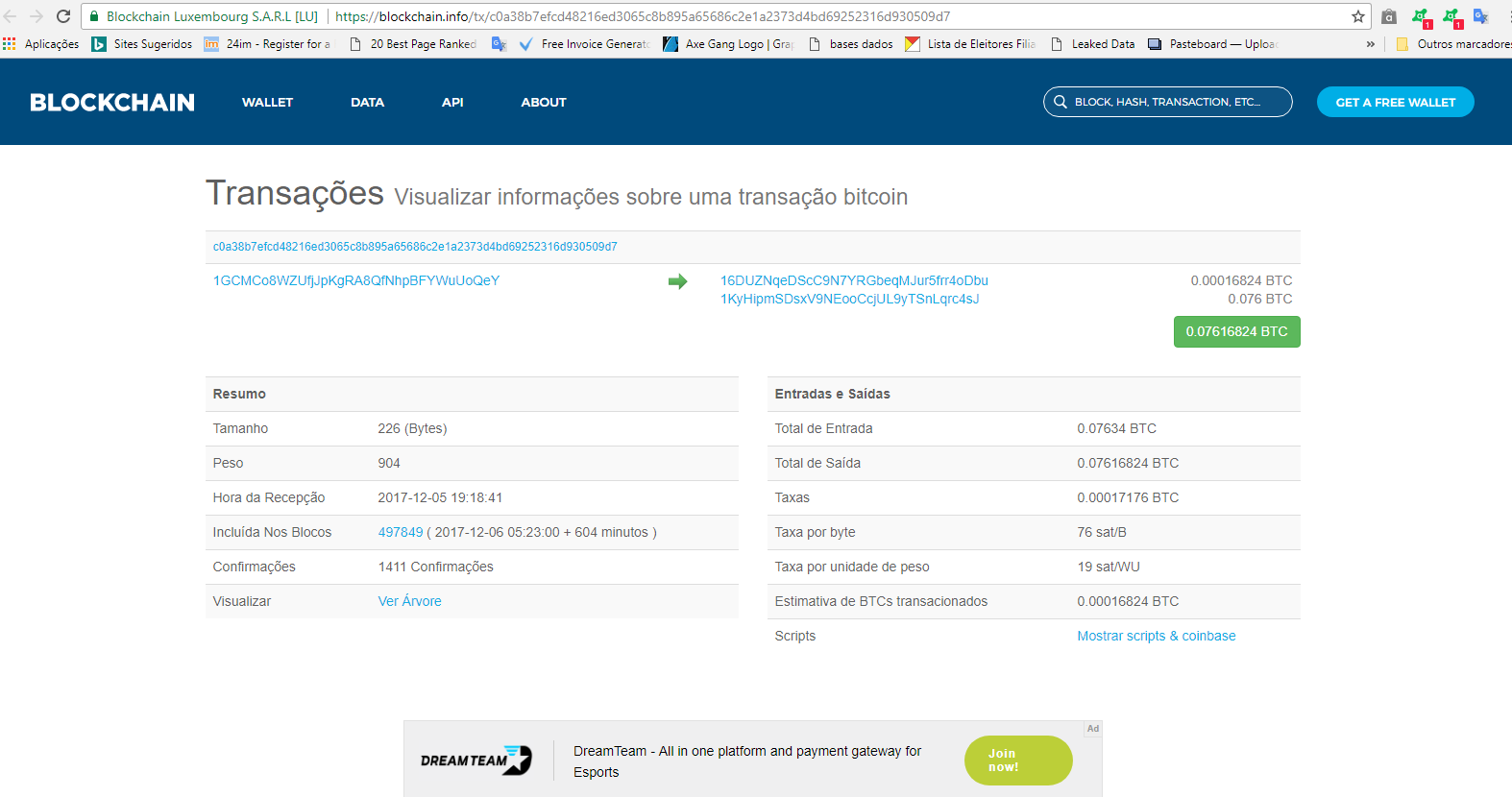Image resolution: width=1512 pixels, height=797 pixels.
Task: Select the 76 sat/B fee value
Action: click(1102, 532)
